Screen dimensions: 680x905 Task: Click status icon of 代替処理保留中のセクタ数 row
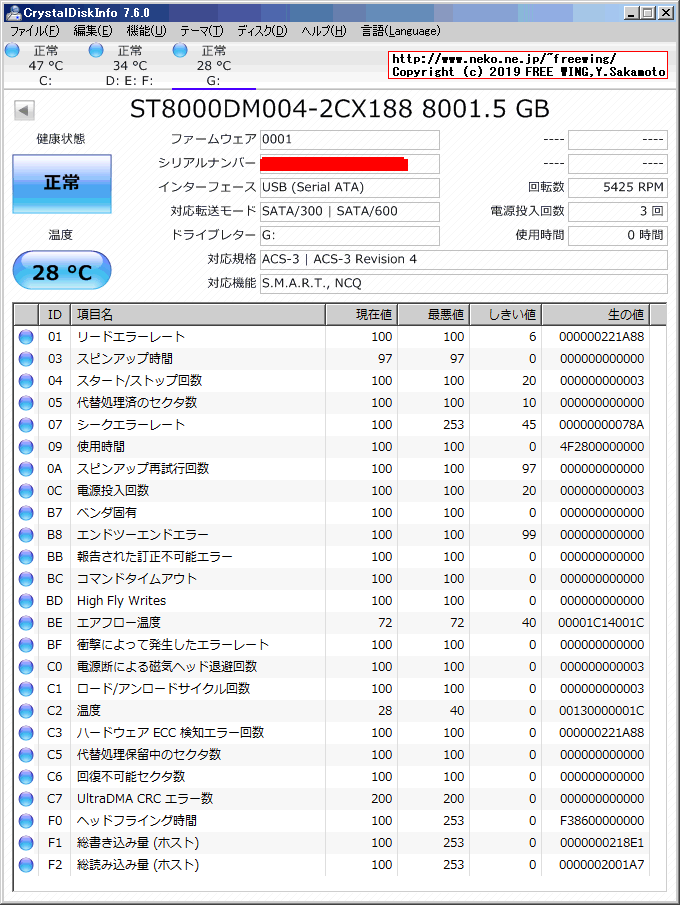pyautogui.click(x=26, y=755)
